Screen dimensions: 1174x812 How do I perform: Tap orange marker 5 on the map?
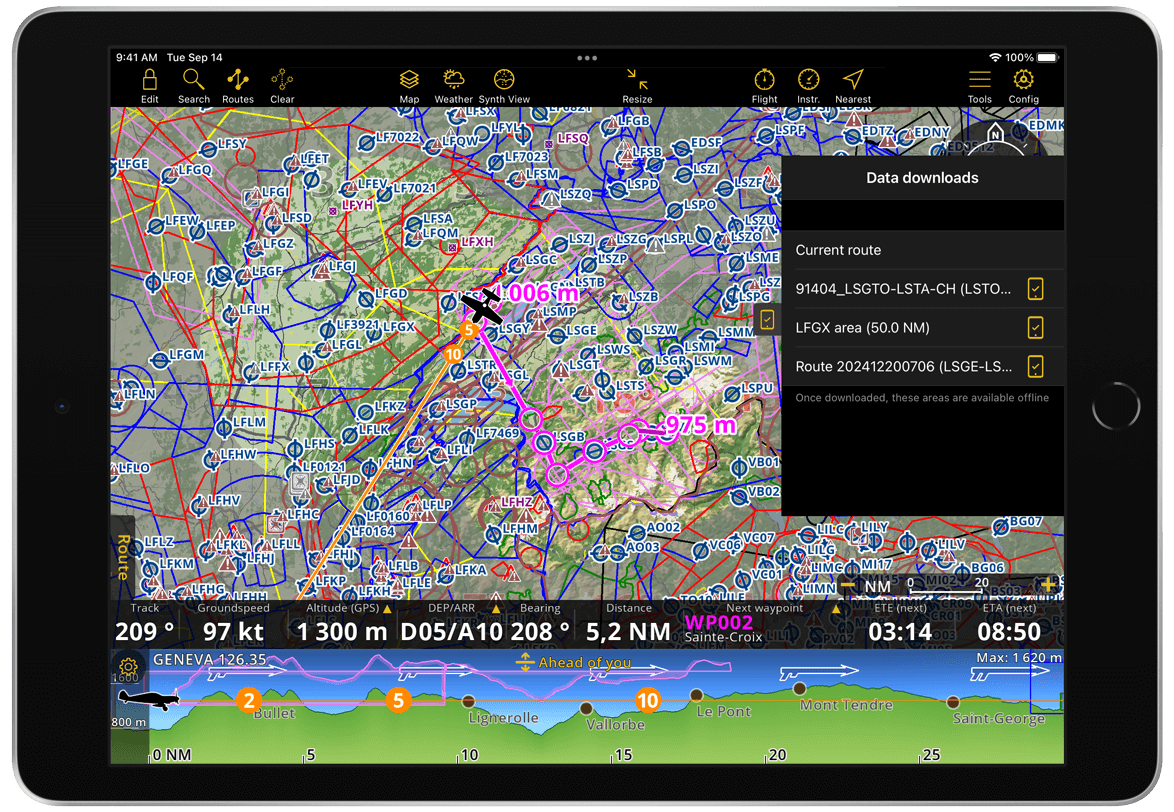(x=469, y=330)
